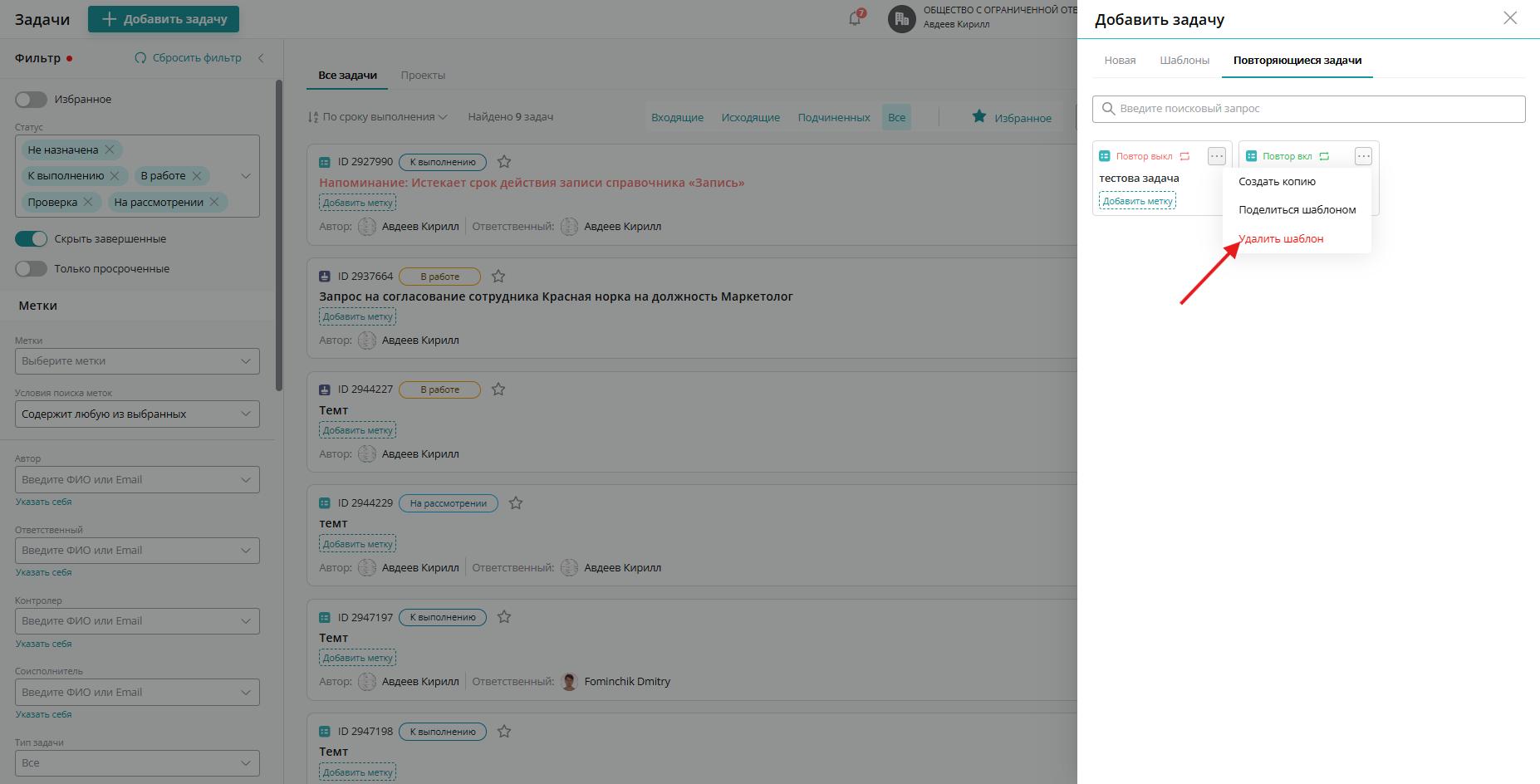The width and height of the screenshot is (1540, 784).
Task: Click the filter sidebar scrollbar
Action: [279, 235]
